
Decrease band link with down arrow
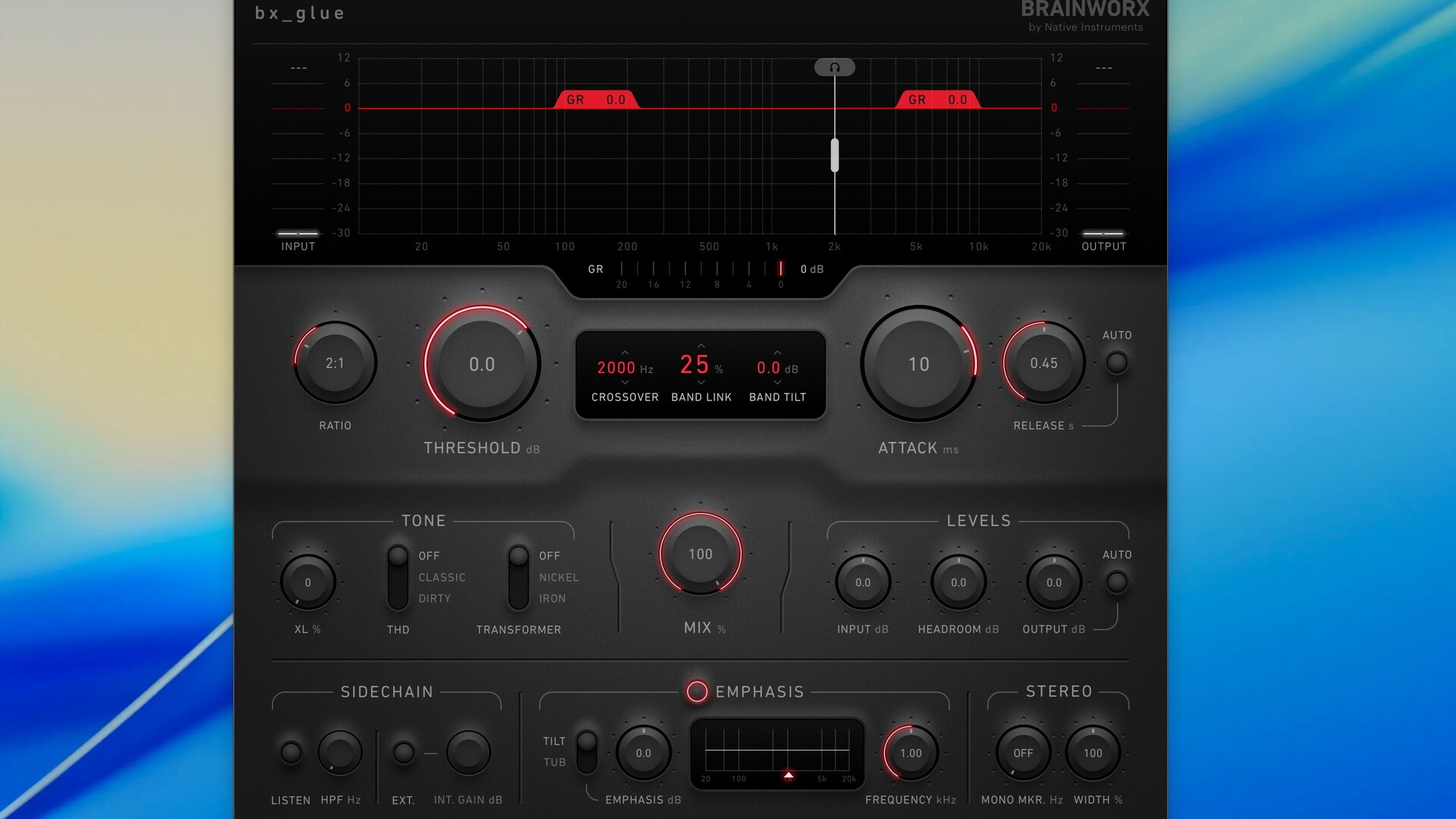click(x=701, y=383)
